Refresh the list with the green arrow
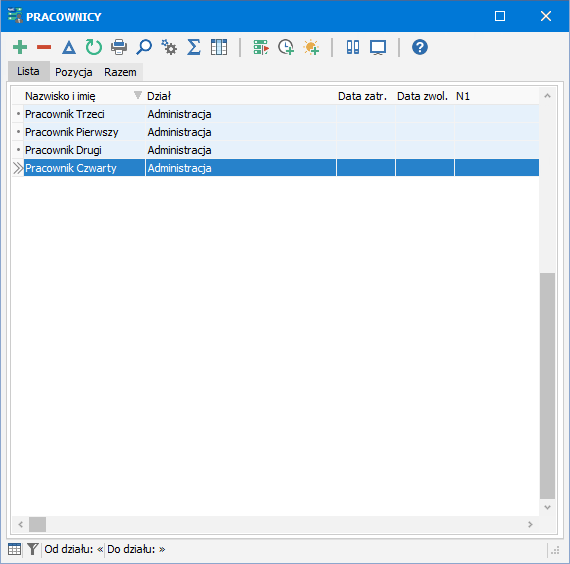 click(x=94, y=47)
